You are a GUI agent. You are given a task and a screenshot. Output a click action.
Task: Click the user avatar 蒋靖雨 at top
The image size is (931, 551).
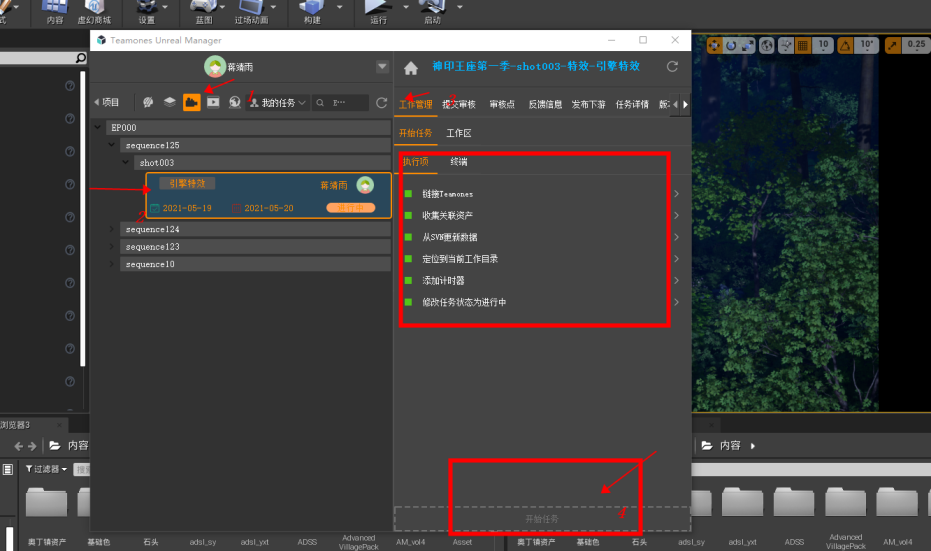tap(214, 66)
